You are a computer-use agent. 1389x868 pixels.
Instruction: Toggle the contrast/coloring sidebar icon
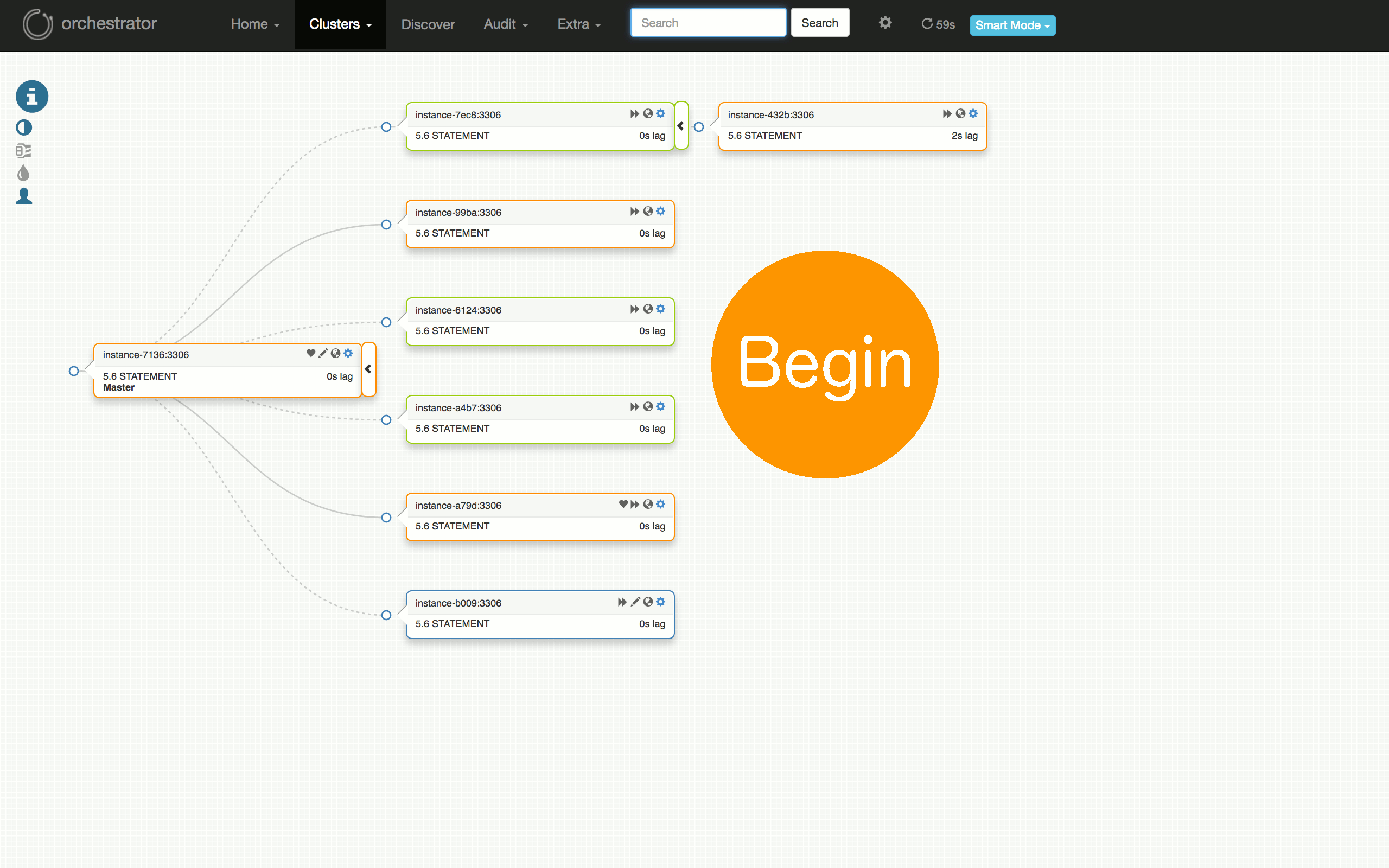pos(23,127)
